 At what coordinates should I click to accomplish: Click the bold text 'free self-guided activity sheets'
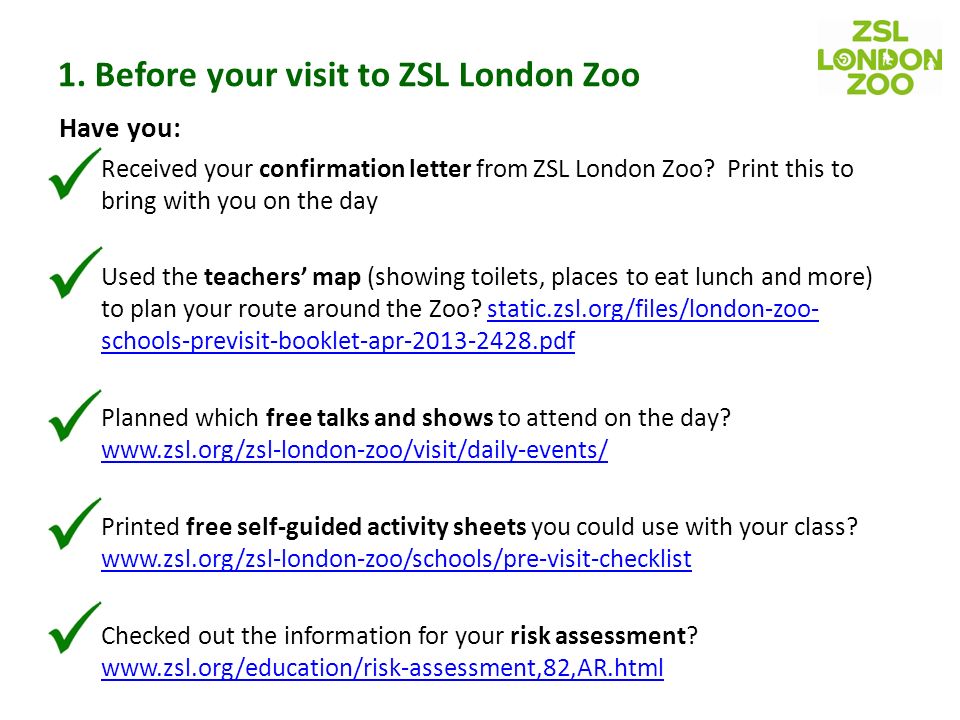point(356,527)
